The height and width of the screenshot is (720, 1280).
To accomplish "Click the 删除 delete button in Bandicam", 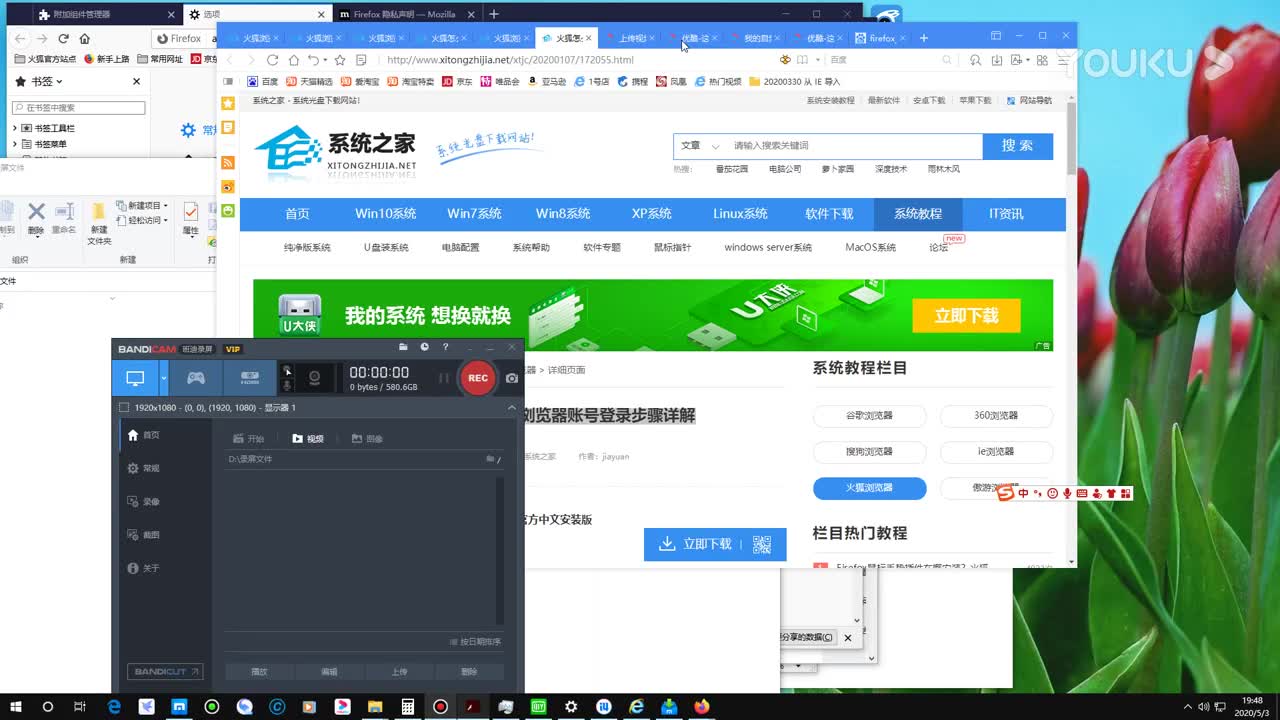I will click(469, 672).
